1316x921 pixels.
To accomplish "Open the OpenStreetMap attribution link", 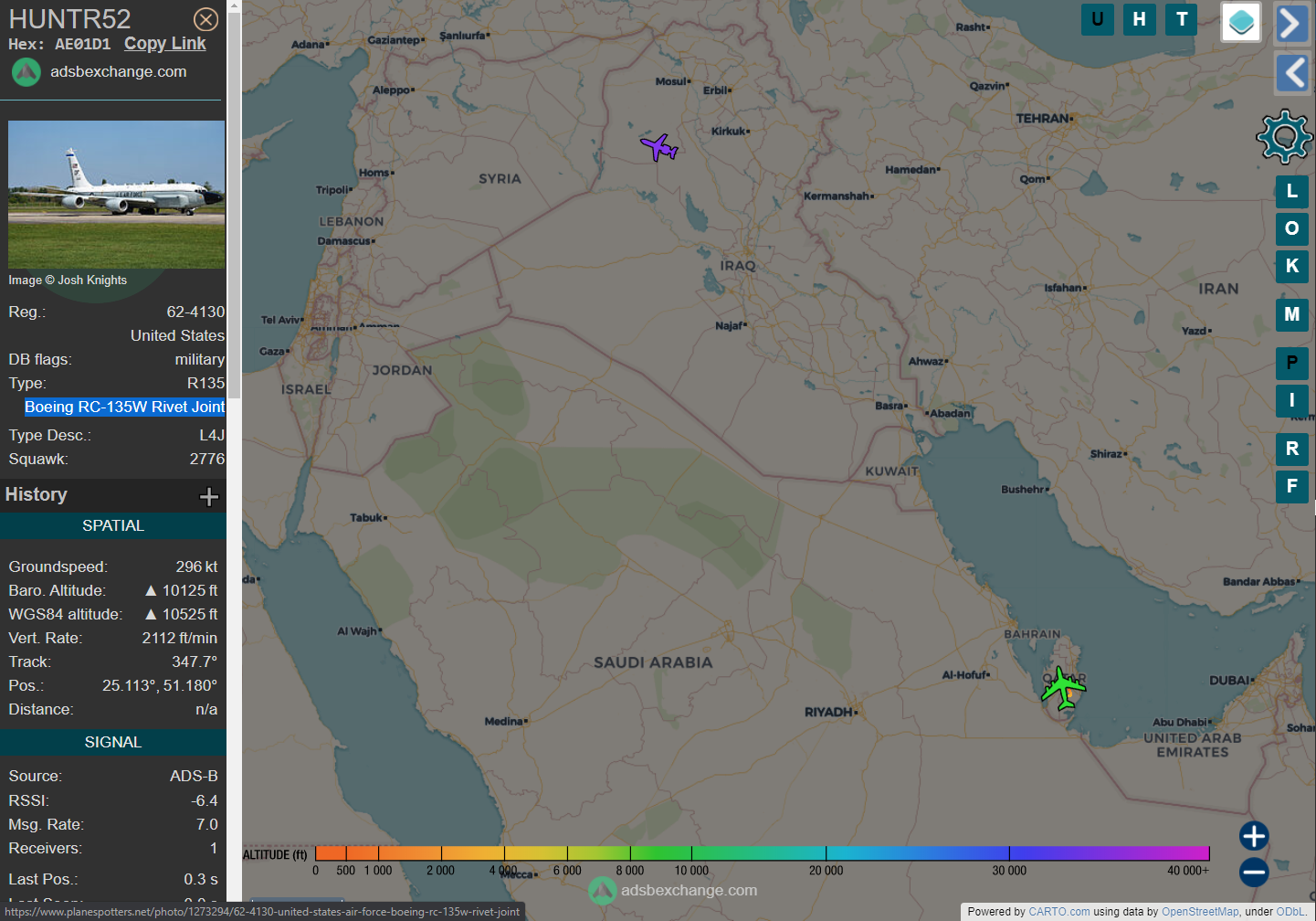I will [x=1200, y=912].
